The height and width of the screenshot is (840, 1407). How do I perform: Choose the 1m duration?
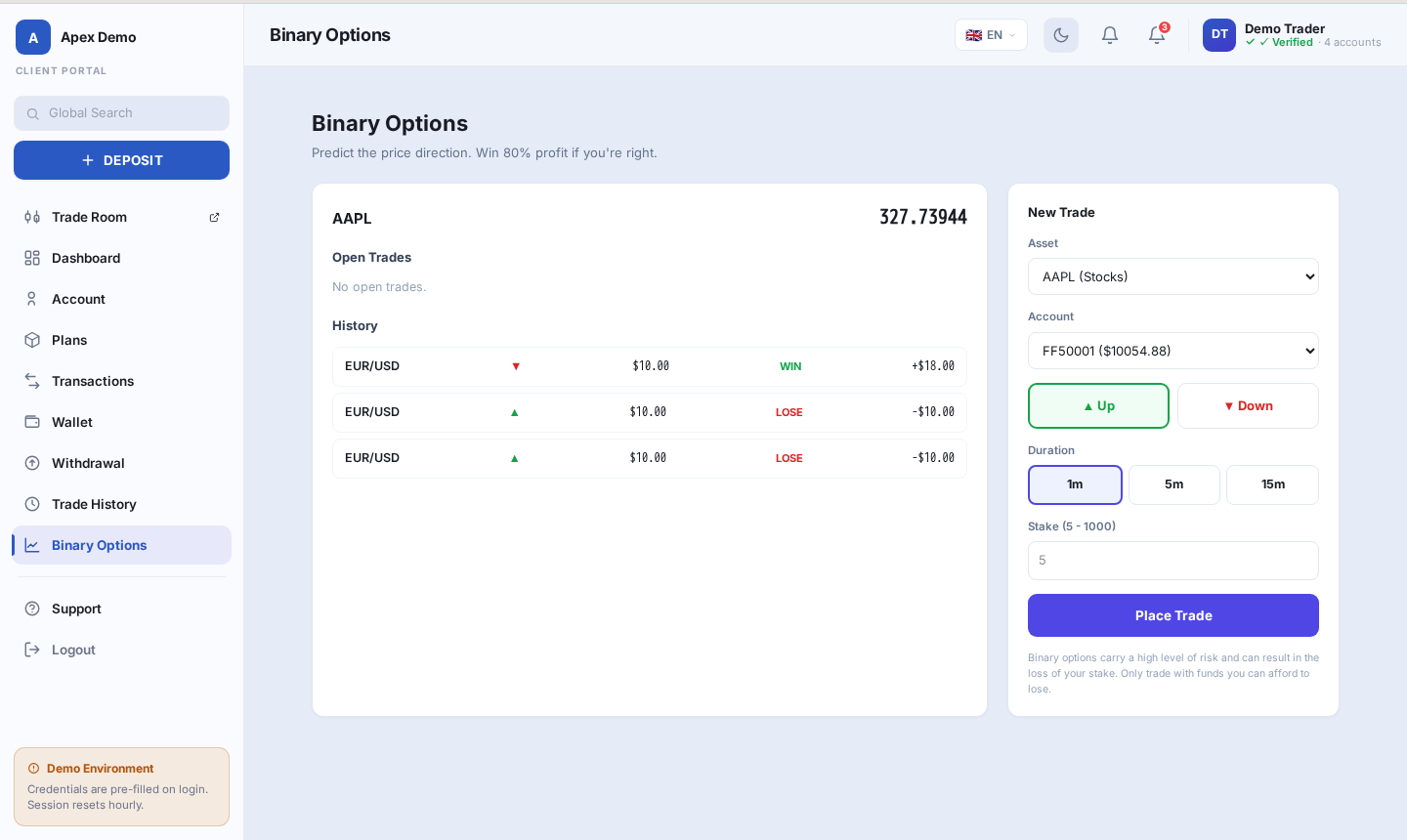[1075, 484]
